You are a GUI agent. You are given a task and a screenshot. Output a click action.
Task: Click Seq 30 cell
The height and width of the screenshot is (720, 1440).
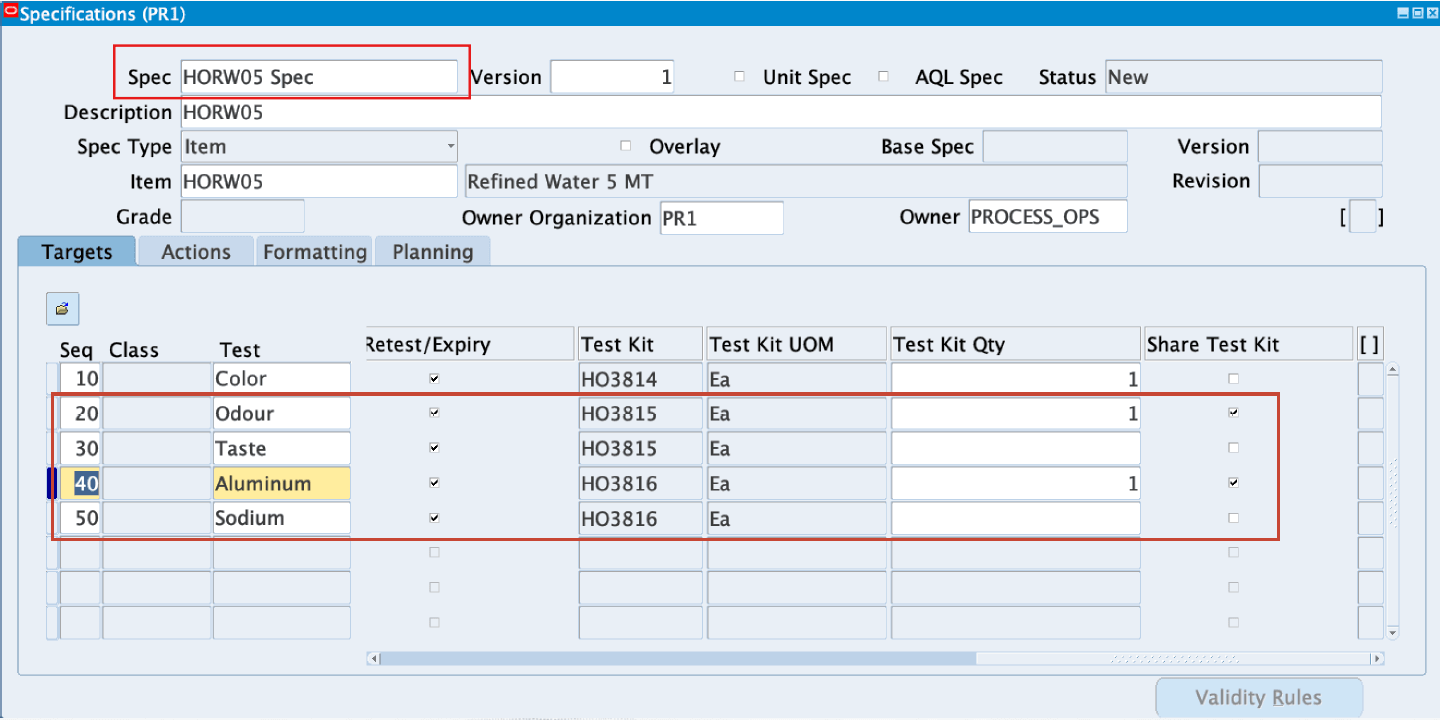(x=80, y=448)
